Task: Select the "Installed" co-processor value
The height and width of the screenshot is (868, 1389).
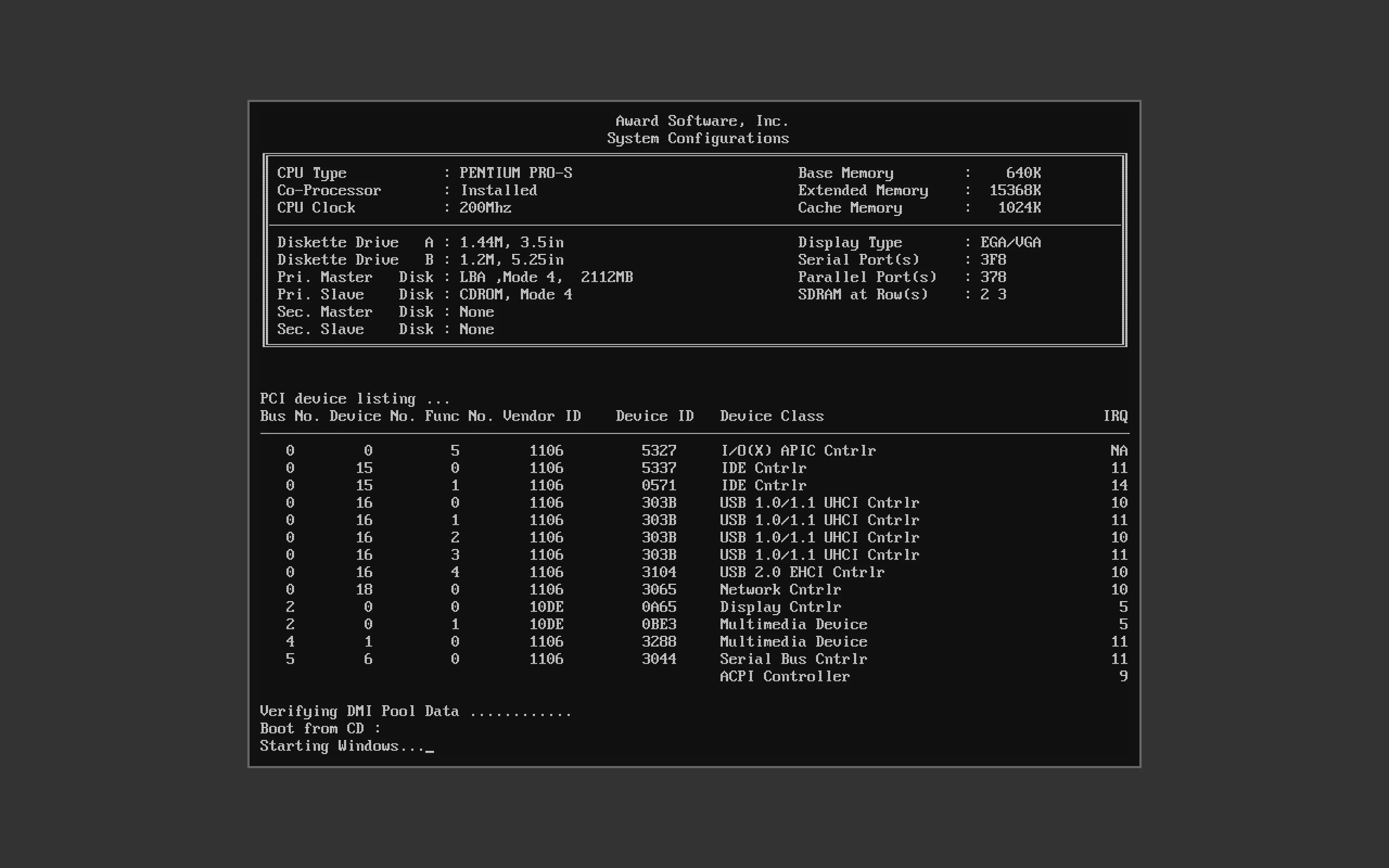Action: (498, 190)
